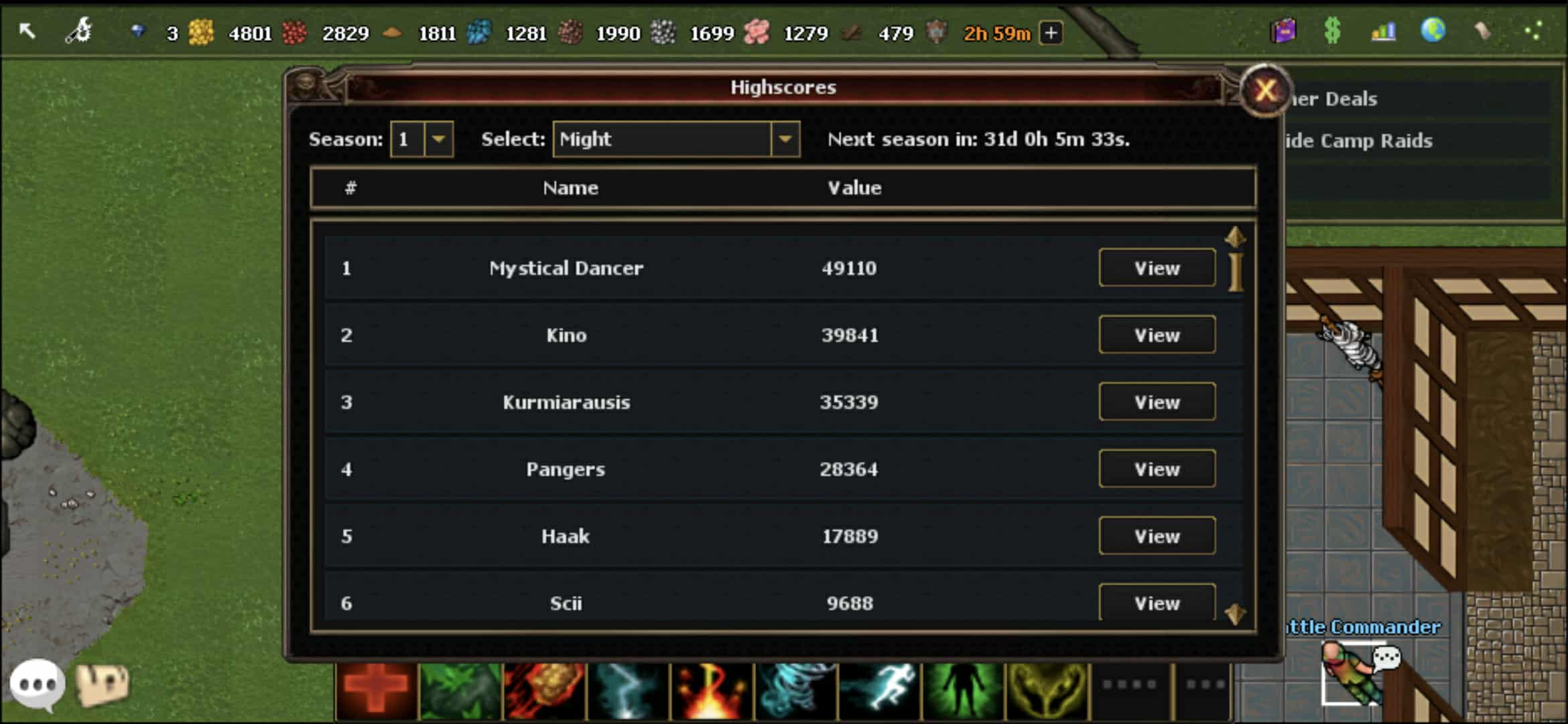This screenshot has height=724, width=1568.
Task: Open the Might category dropdown
Action: click(676, 139)
